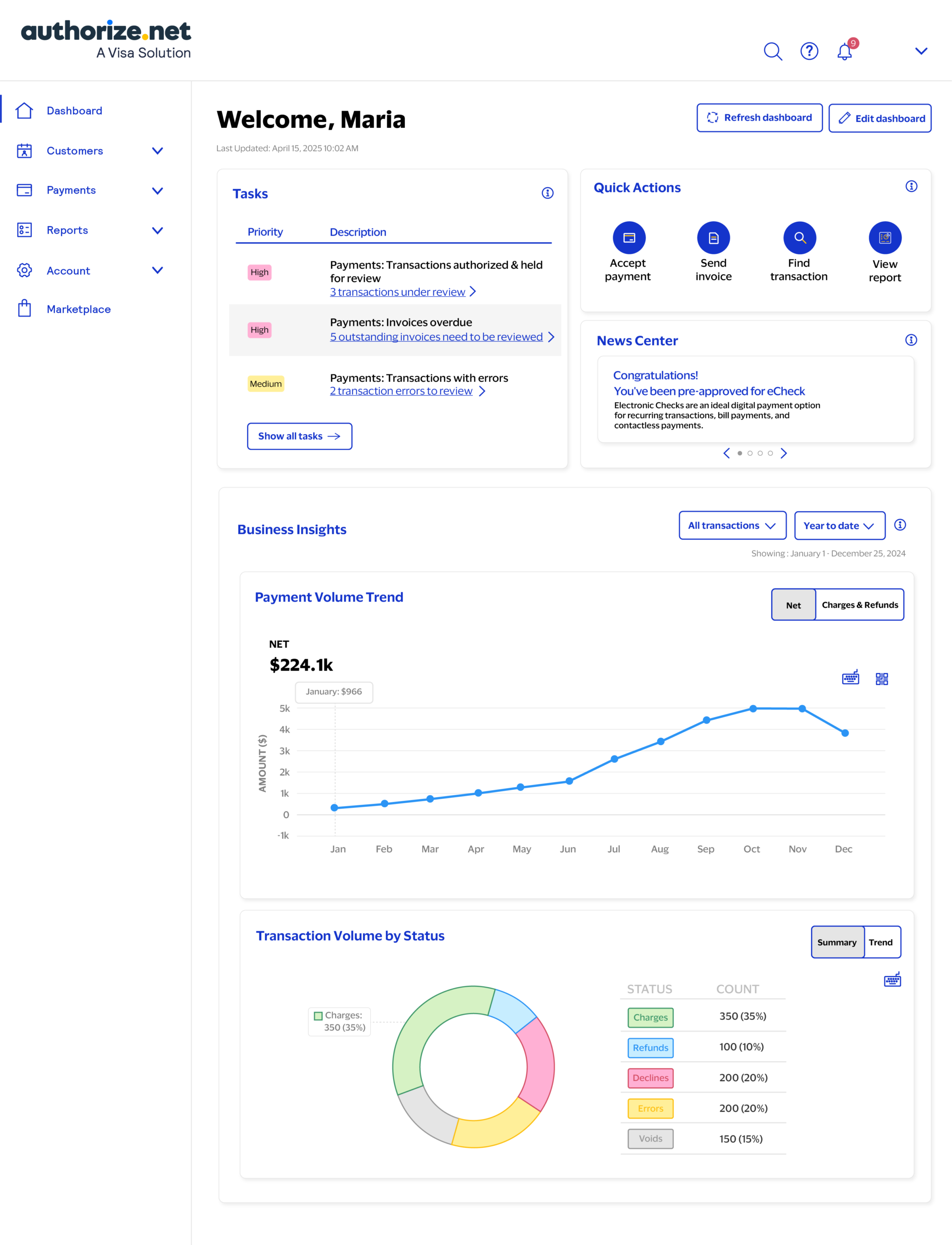
Task: Click the Account gear icon in sidebar
Action: tap(24, 270)
